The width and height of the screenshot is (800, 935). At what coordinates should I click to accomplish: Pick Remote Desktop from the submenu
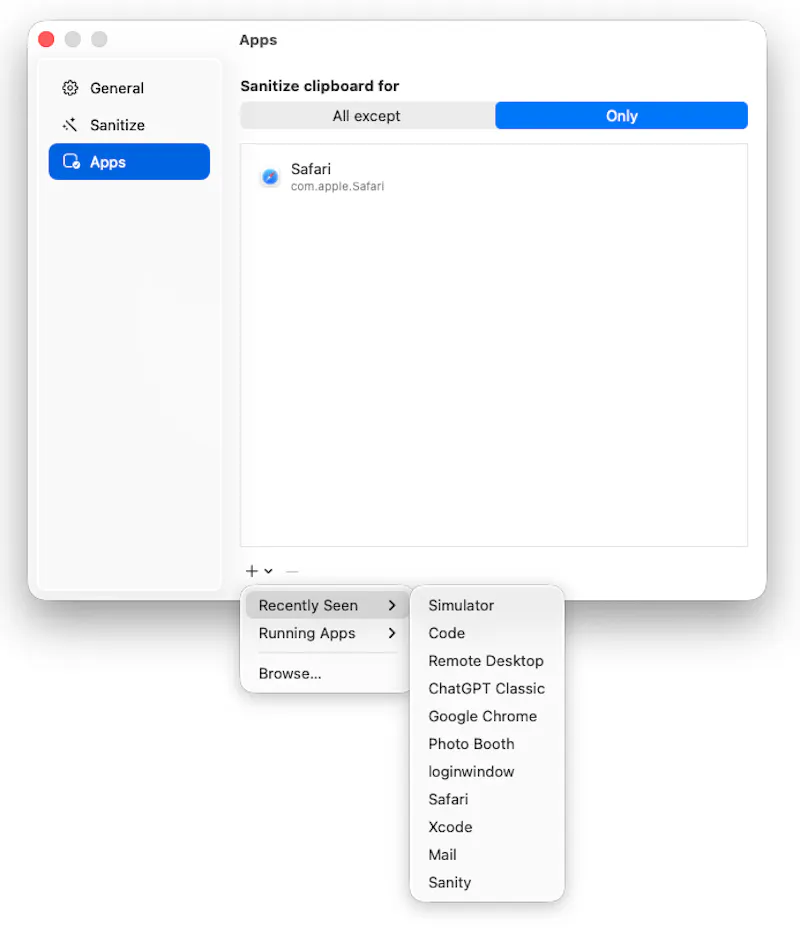coord(487,661)
